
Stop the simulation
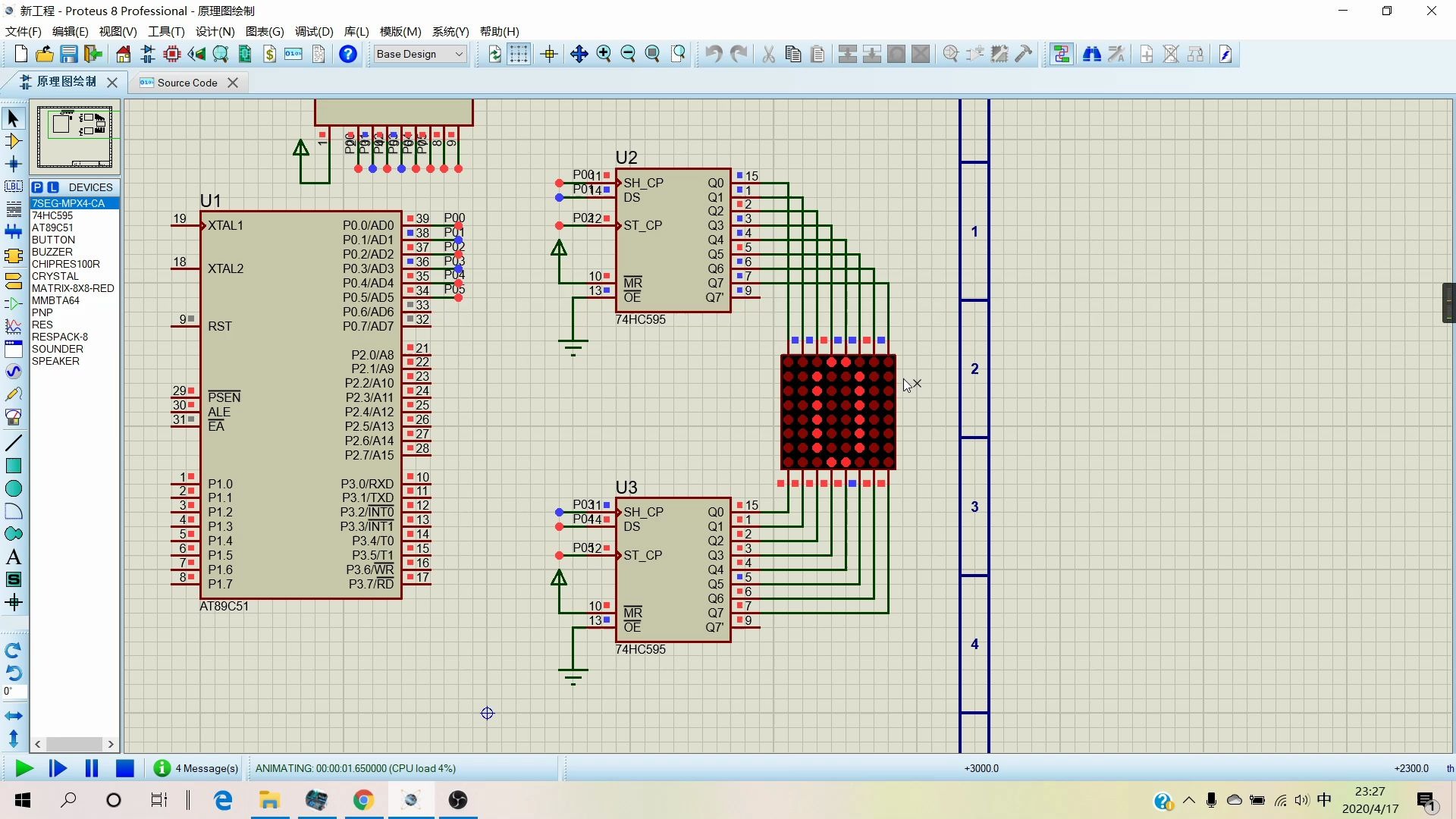[125, 769]
